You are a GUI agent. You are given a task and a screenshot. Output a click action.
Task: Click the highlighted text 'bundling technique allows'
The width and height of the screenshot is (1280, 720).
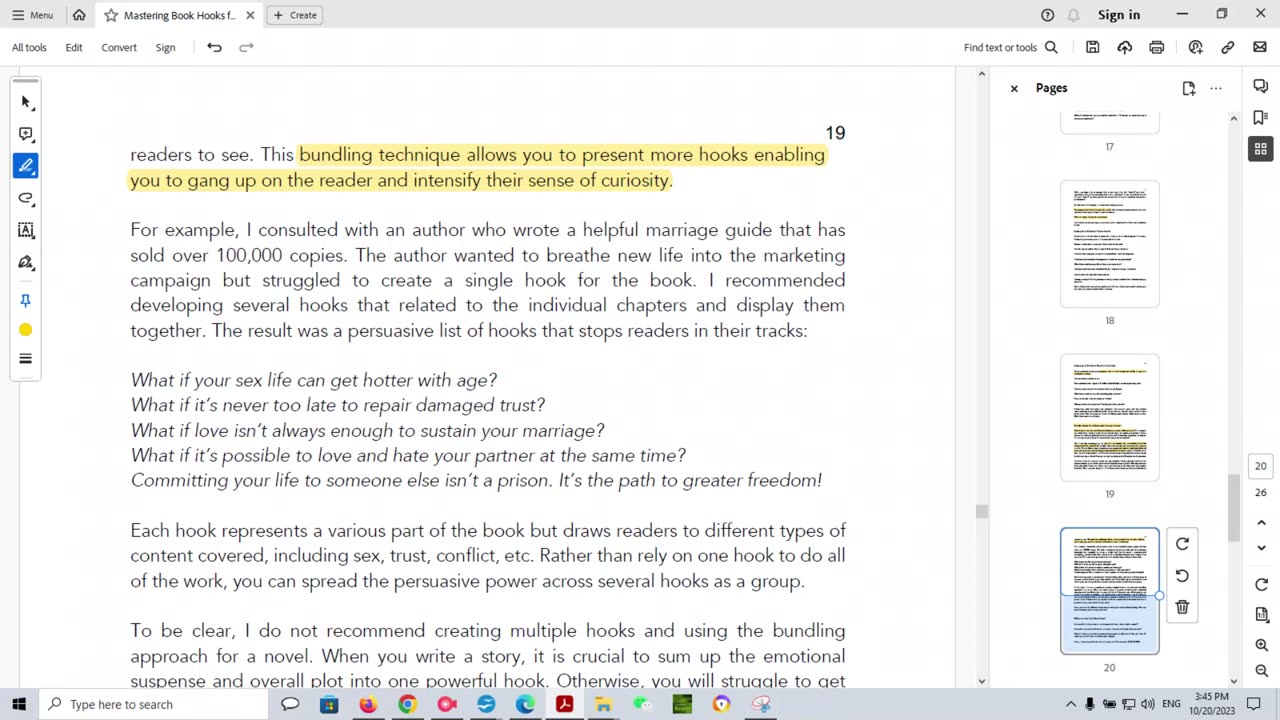point(408,155)
